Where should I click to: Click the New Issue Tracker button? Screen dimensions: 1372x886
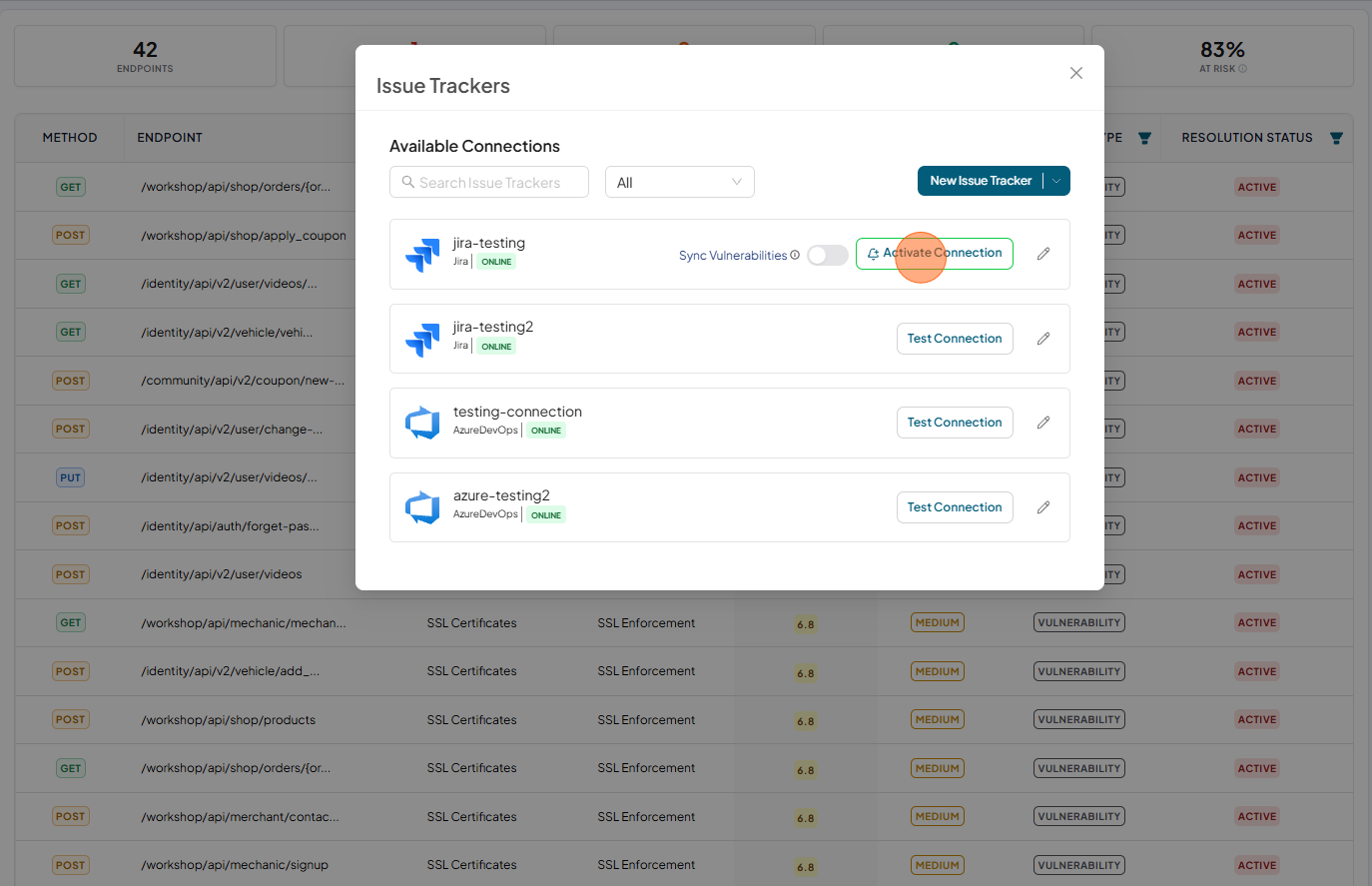pyautogui.click(x=981, y=181)
